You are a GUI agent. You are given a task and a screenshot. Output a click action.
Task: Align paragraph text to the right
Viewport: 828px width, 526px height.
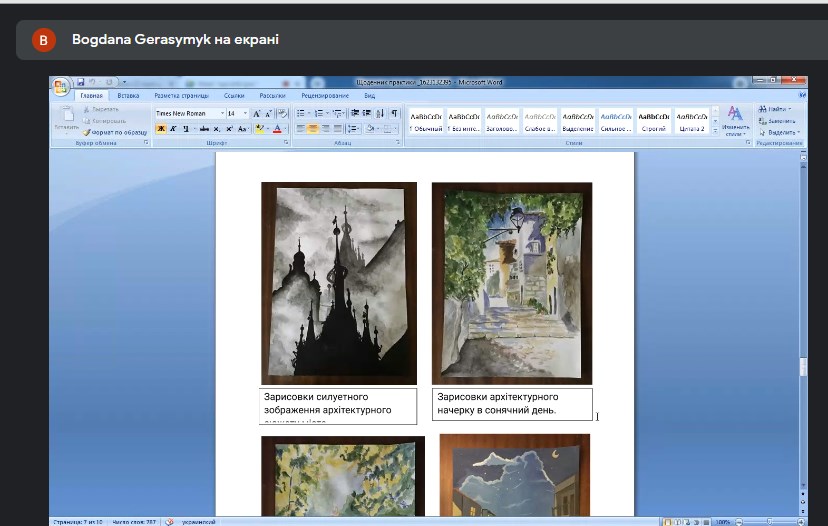coord(325,128)
